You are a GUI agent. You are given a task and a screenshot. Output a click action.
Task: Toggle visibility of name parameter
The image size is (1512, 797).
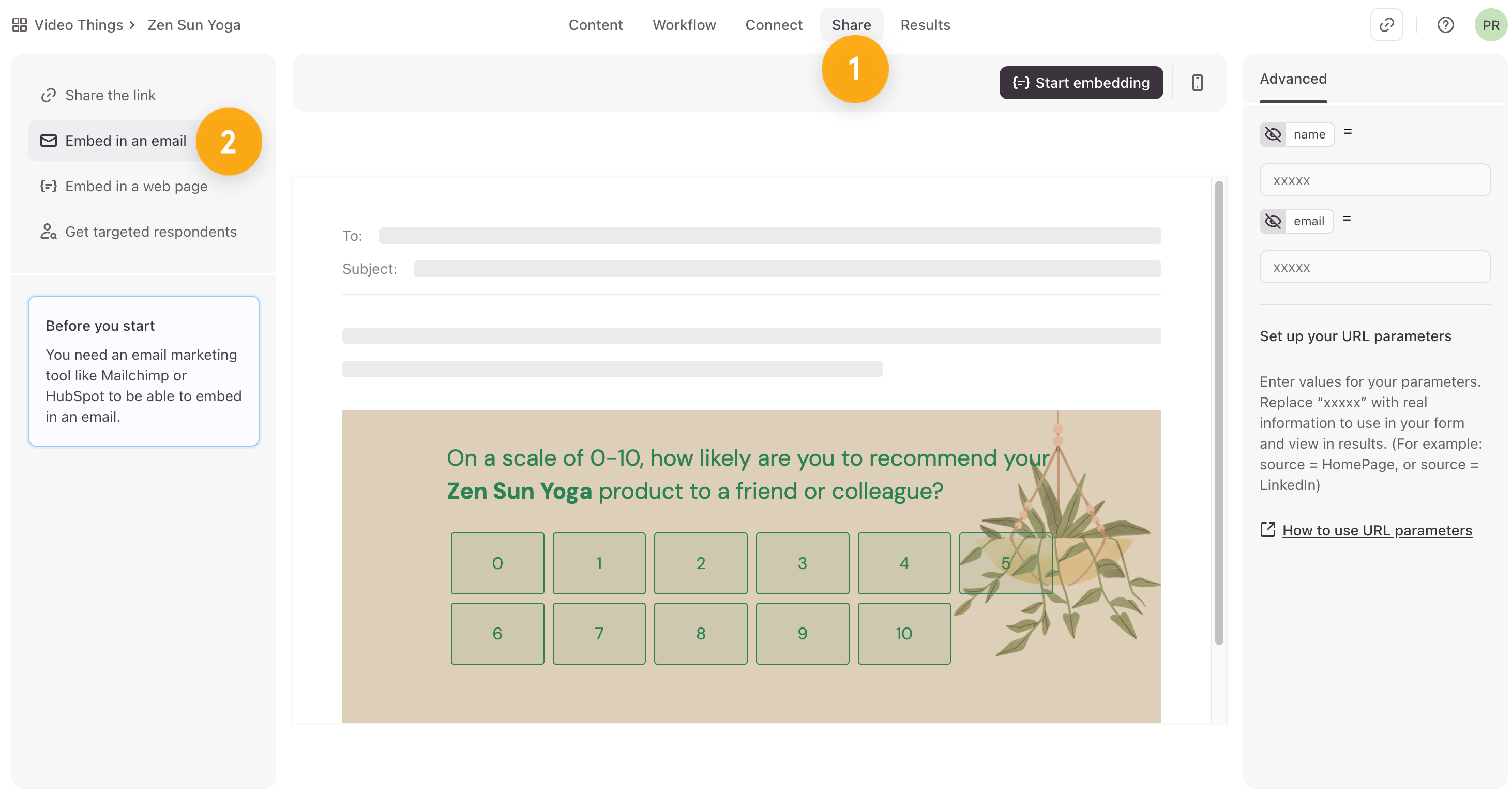click(1273, 134)
